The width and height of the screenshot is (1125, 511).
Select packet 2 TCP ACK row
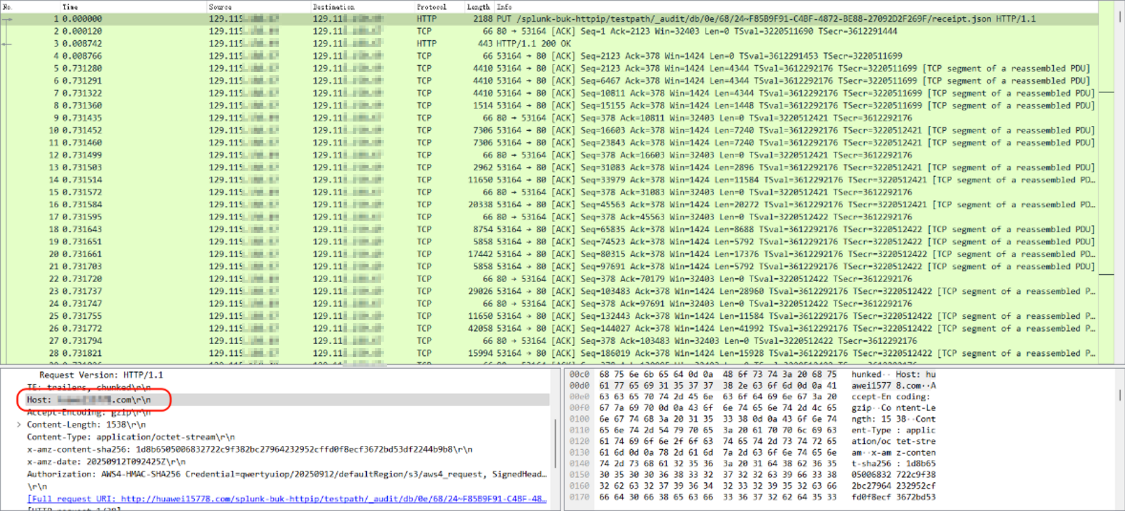click(560, 31)
